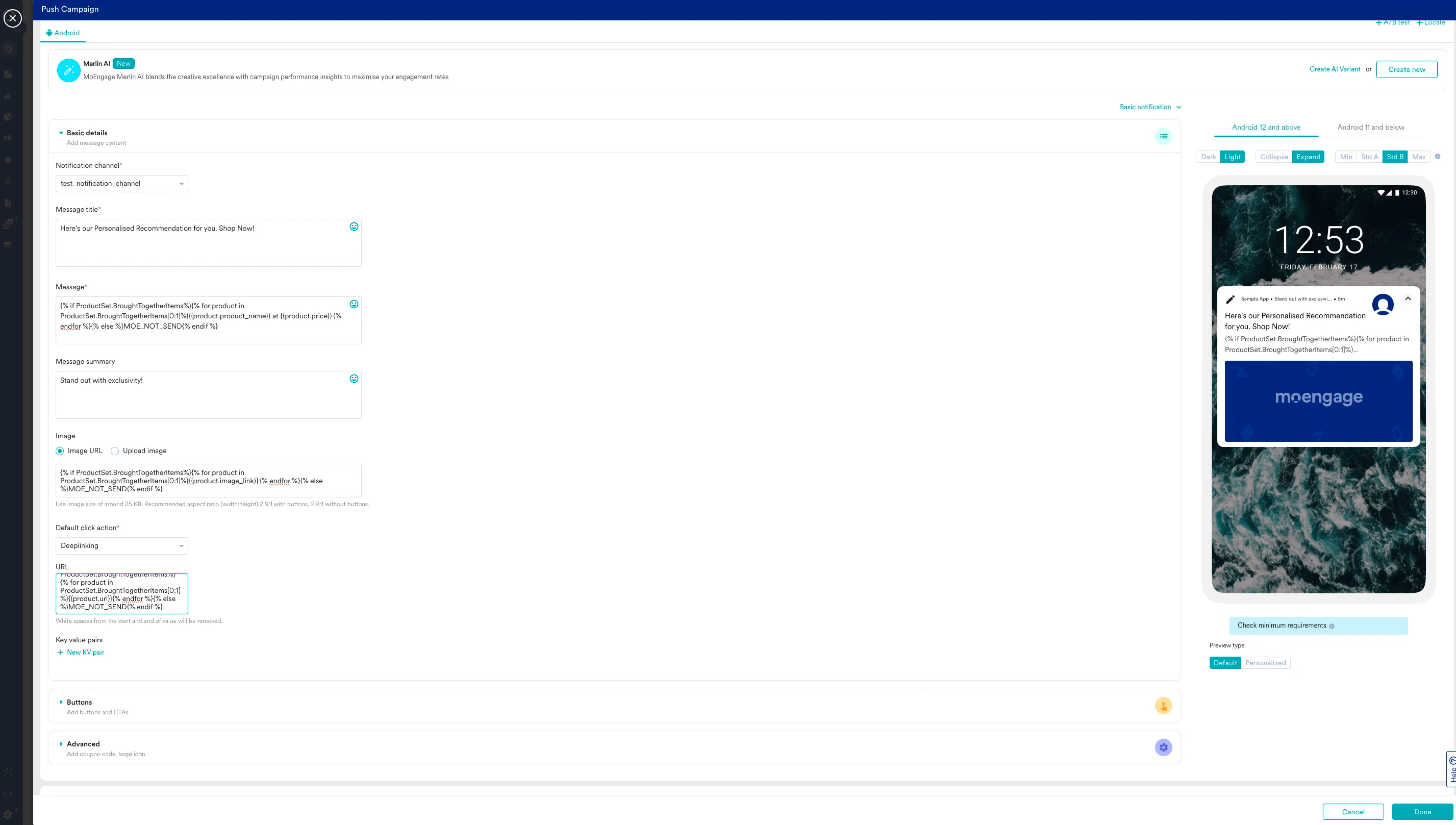
Task: Expand the Advanced section
Action: click(83, 744)
